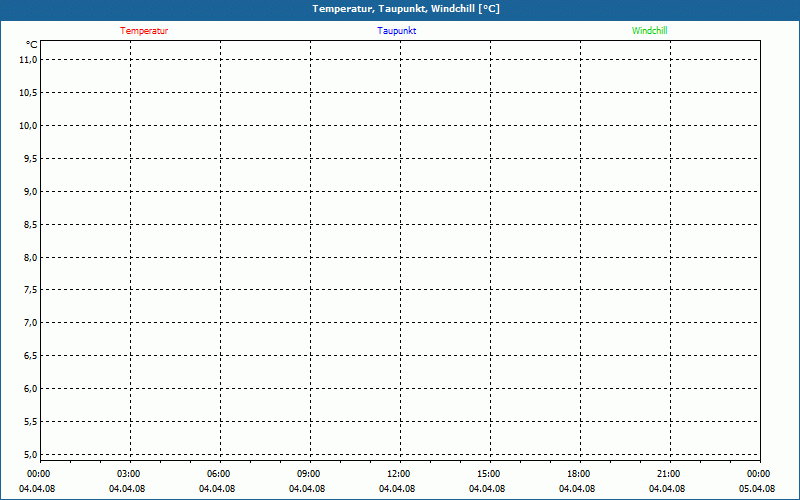The width and height of the screenshot is (800, 500).
Task: Click the chart title "Temperatur, Taupunkt, Windchill [°C]"
Action: click(x=406, y=9)
